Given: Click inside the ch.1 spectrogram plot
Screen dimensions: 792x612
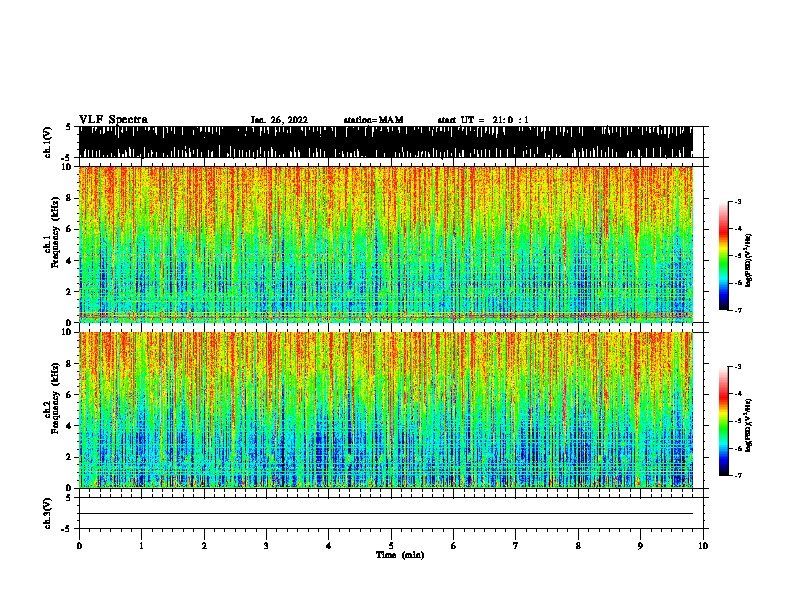Looking at the screenshot, I should pos(385,244).
